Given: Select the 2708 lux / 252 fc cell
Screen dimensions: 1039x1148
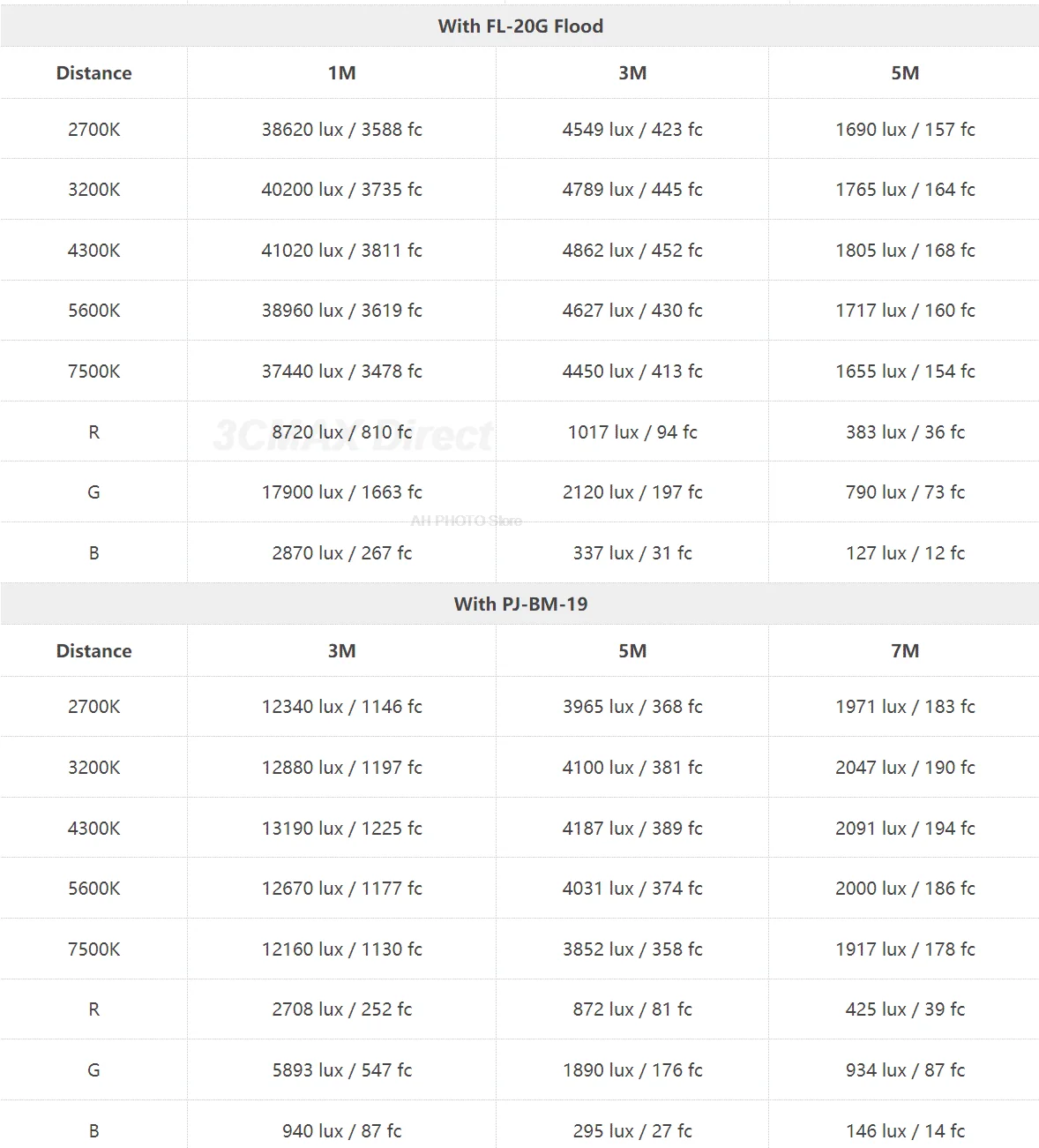Looking at the screenshot, I should tap(342, 1009).
